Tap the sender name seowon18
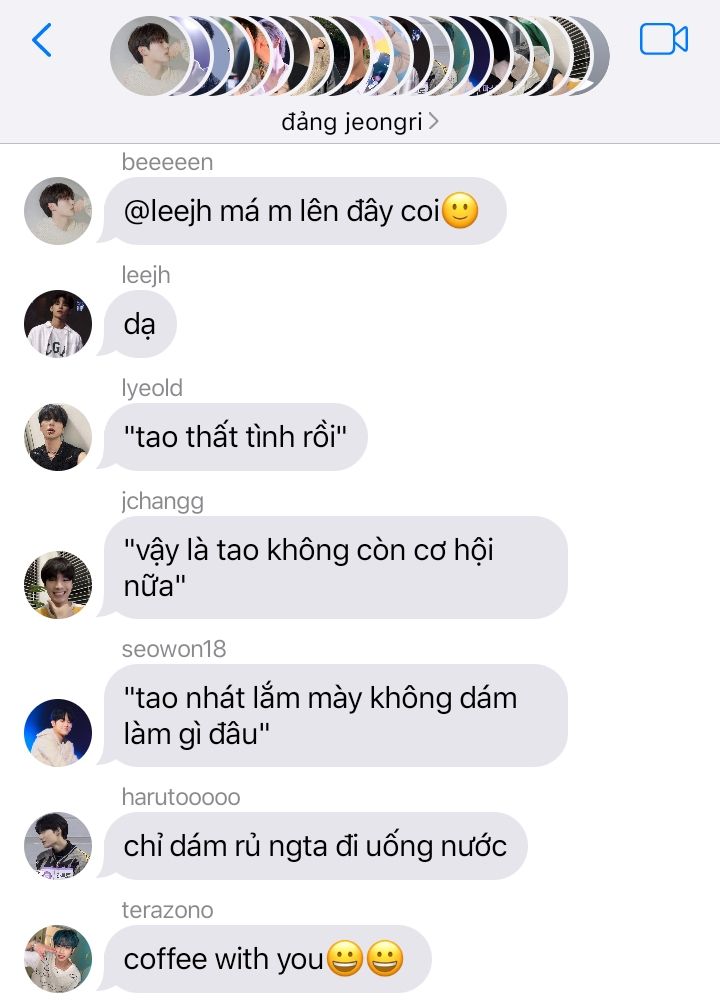This screenshot has height=1000, width=720. (174, 649)
